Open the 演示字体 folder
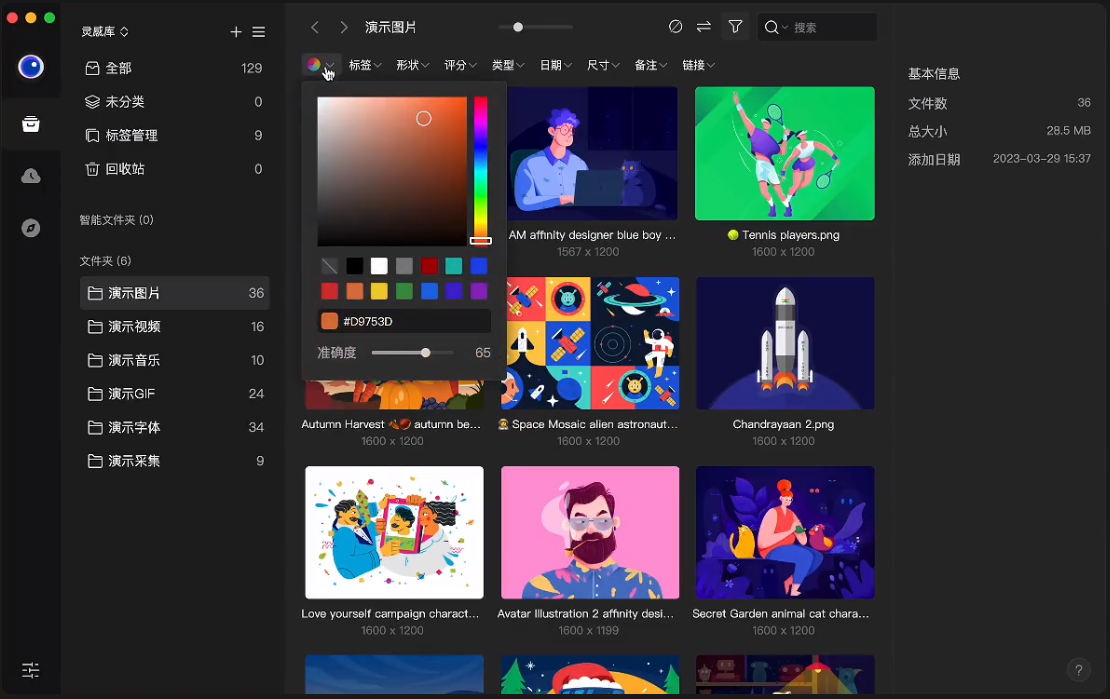 click(174, 428)
